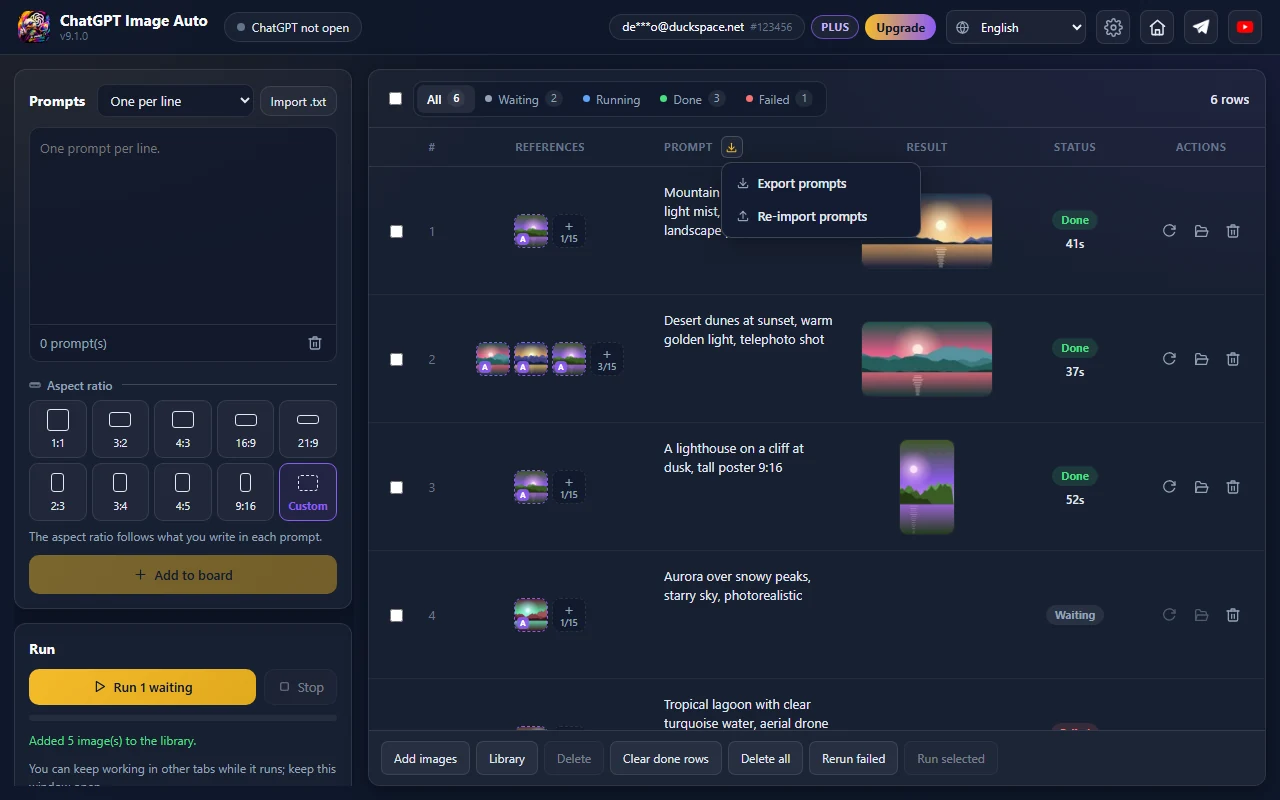Viewport: 1280px width, 800px height.
Task: Choose Export prompts menu item
Action: (x=820, y=184)
